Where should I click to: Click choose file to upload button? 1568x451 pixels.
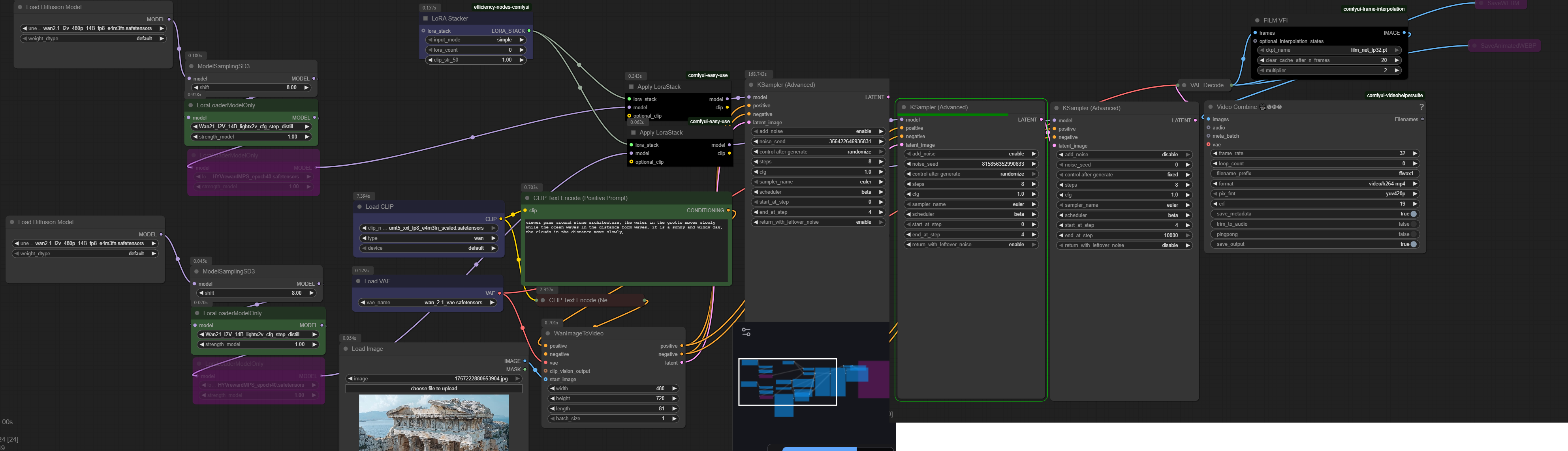tap(433, 388)
